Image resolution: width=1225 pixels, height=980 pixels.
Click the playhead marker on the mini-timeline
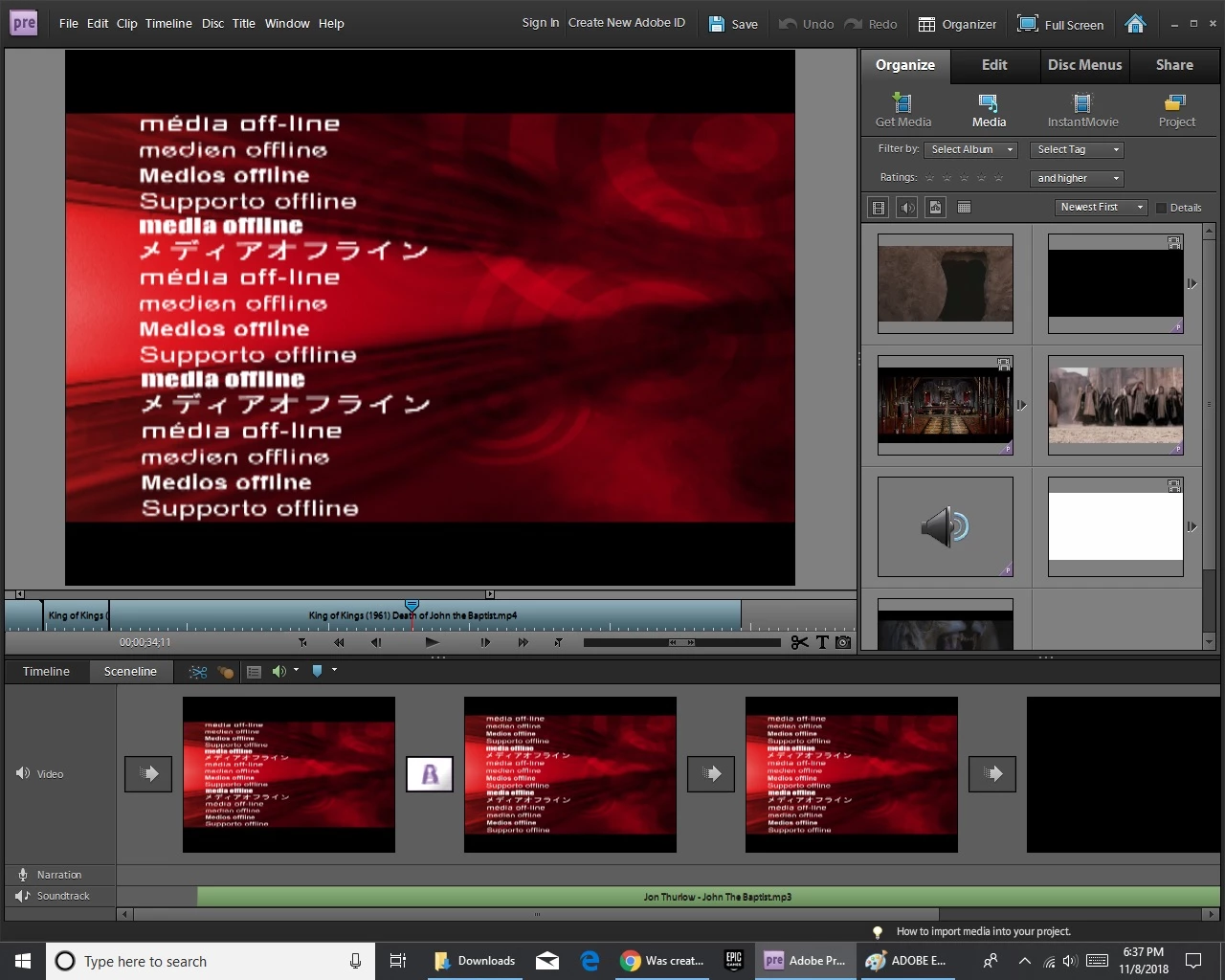[x=412, y=606]
